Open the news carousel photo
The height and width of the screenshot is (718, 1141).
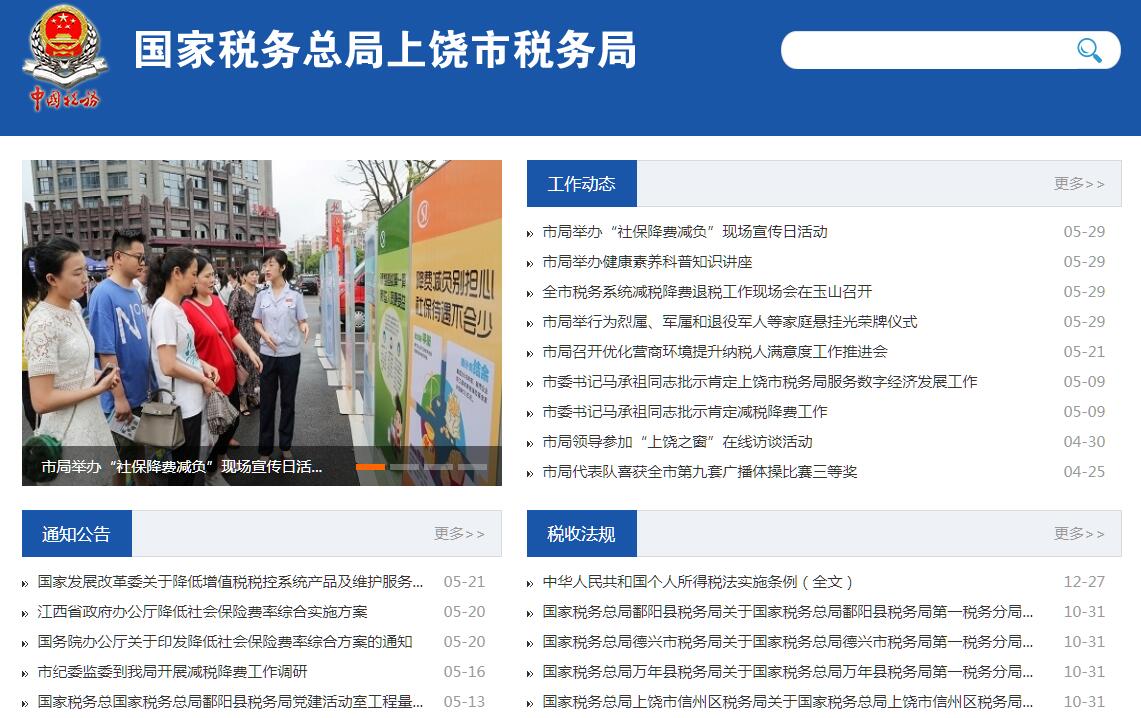pyautogui.click(x=262, y=300)
